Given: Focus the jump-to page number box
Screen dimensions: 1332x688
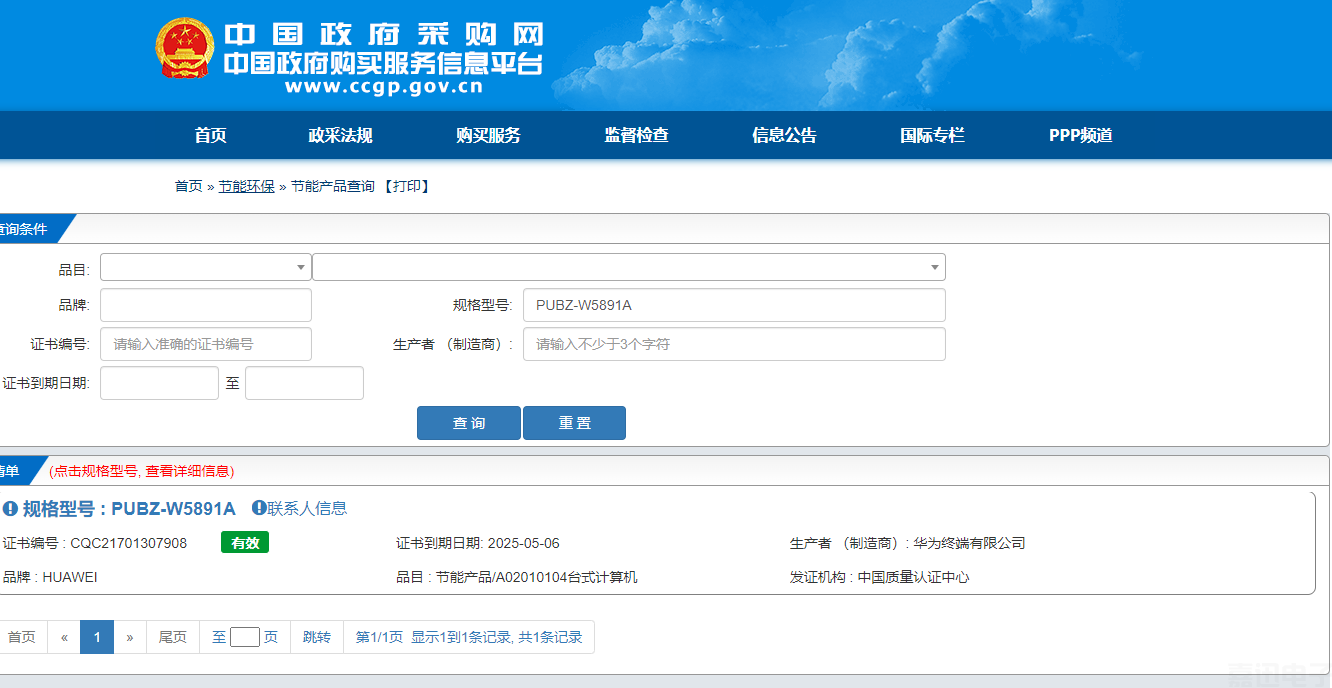Looking at the screenshot, I should coord(245,637).
